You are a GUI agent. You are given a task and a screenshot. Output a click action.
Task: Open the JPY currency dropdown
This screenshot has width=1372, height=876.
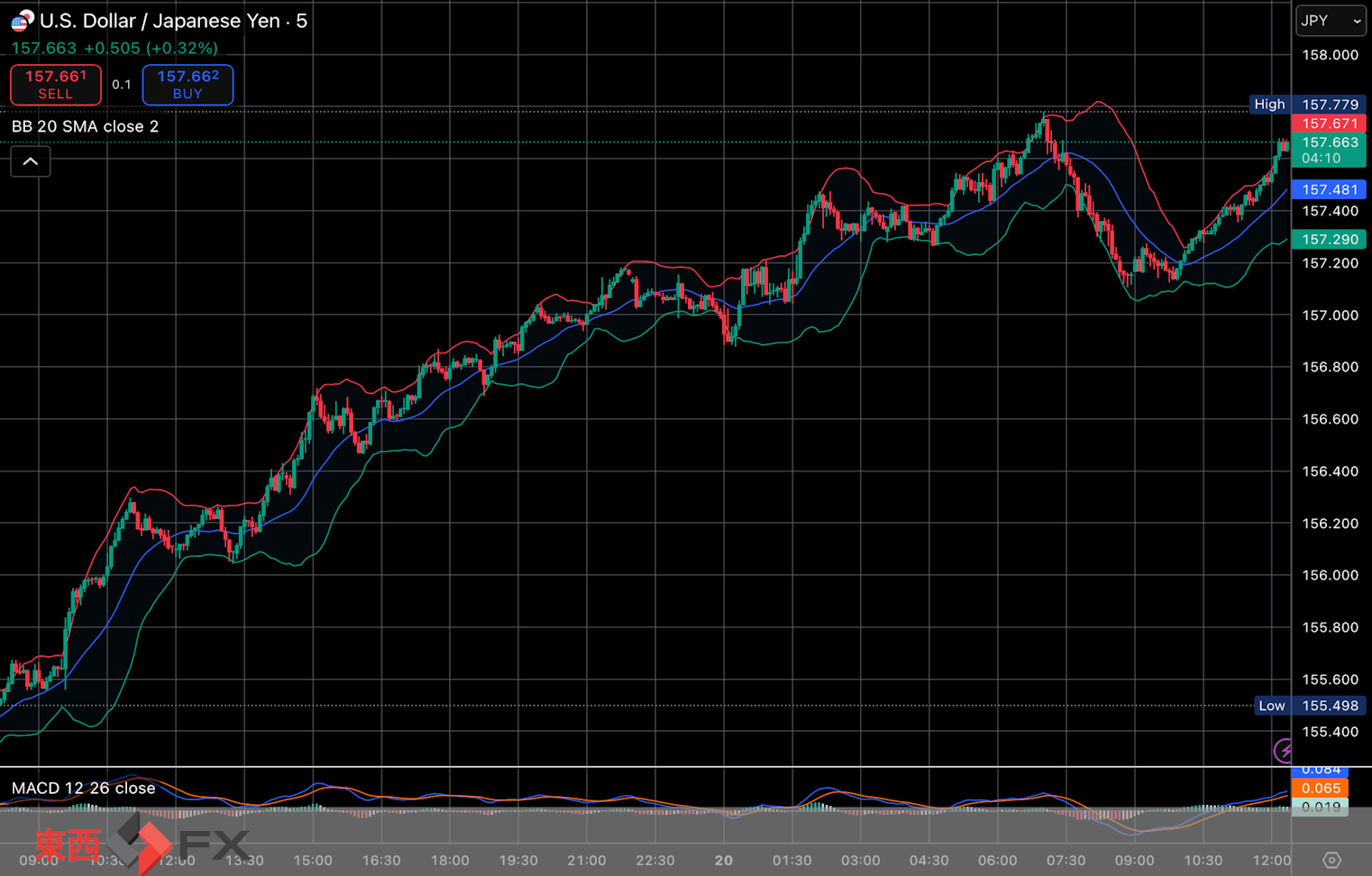pyautogui.click(x=1331, y=21)
